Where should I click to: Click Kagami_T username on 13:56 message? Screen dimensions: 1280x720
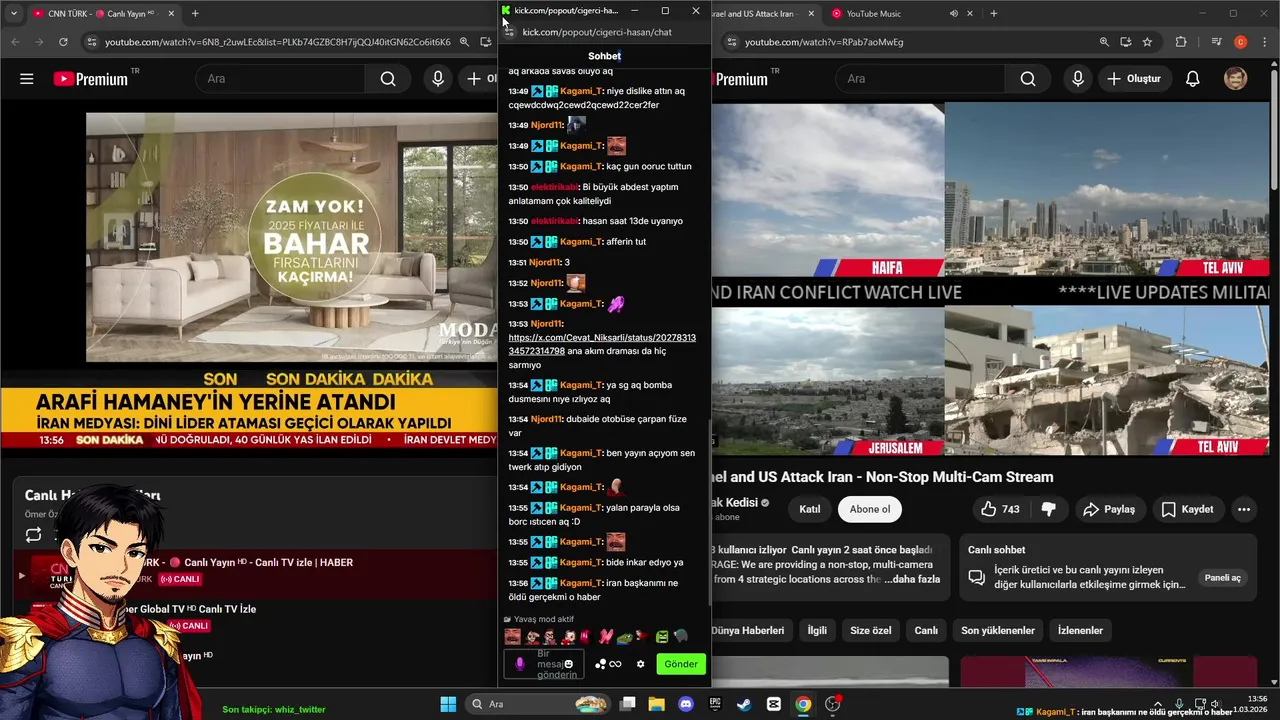[580, 583]
